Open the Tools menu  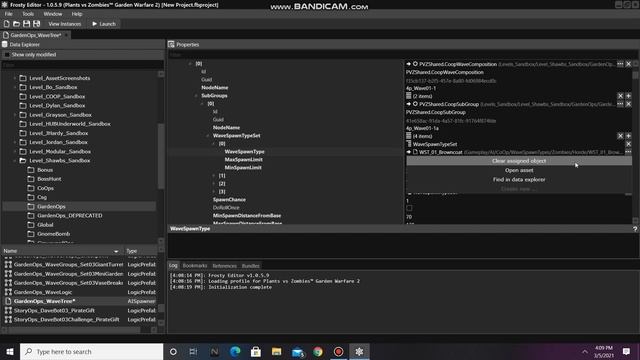pos(28,14)
